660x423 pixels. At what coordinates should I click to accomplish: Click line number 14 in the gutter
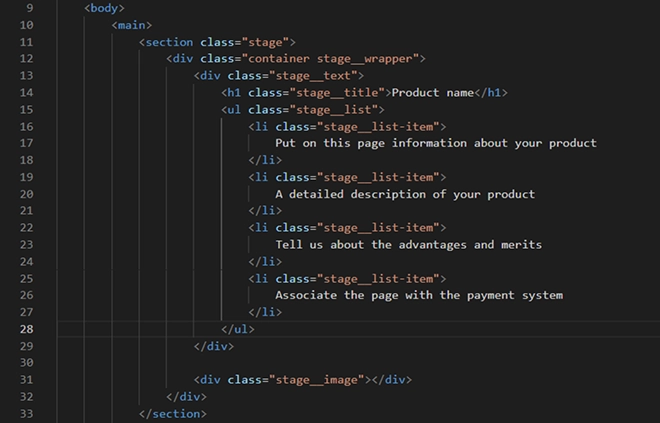(x=27, y=93)
